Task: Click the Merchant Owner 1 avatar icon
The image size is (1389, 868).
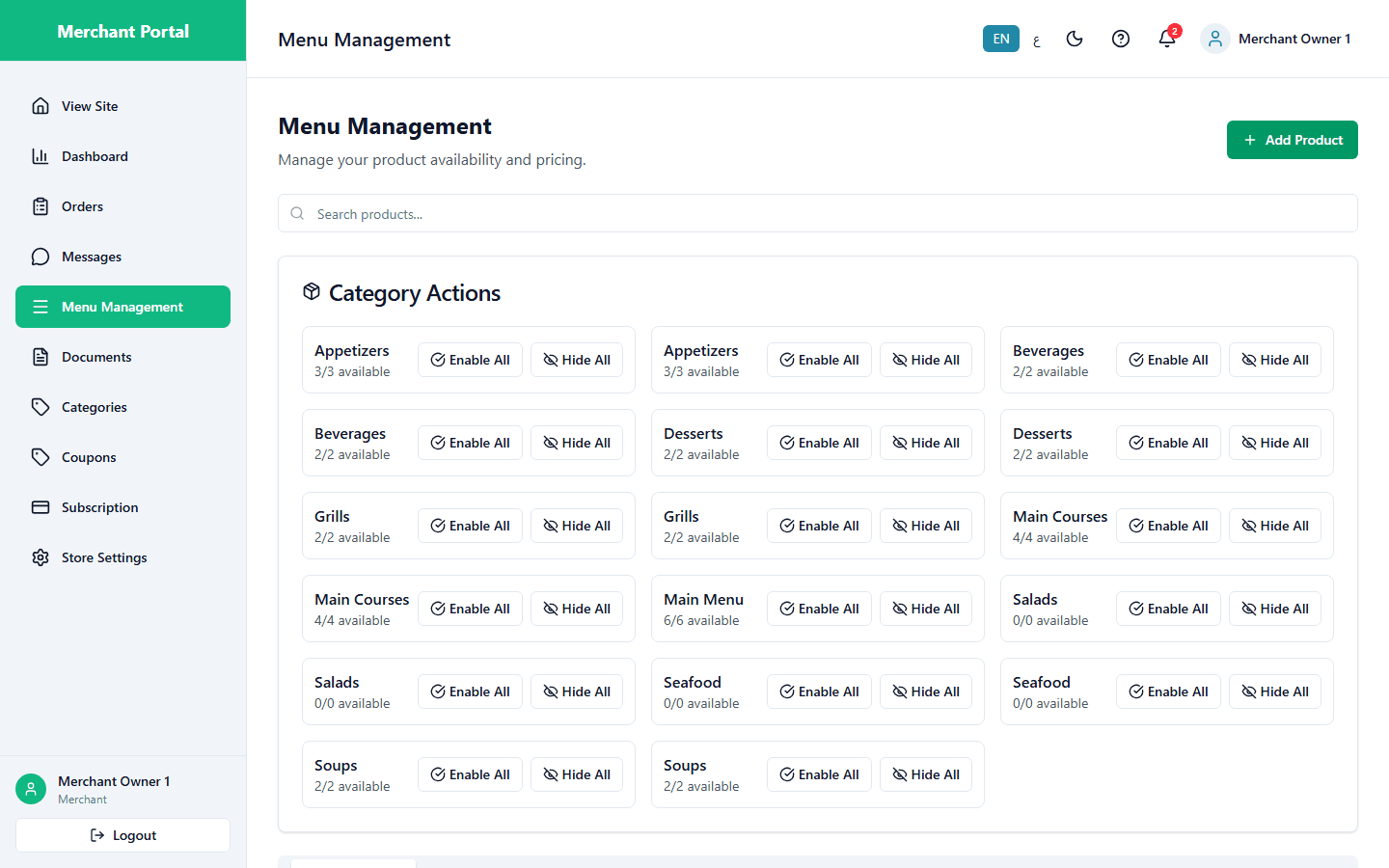Action: coord(1215,39)
